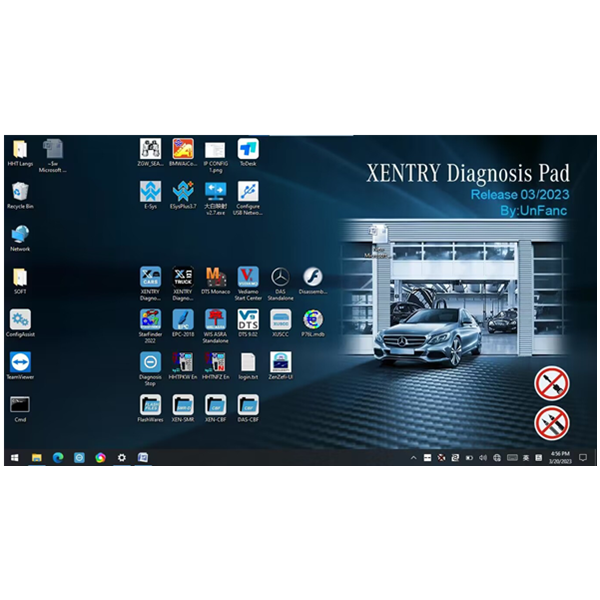Viewport: 600px width, 600px height.
Task: Click the Diagnosis Stop icon
Action: click(x=150, y=361)
